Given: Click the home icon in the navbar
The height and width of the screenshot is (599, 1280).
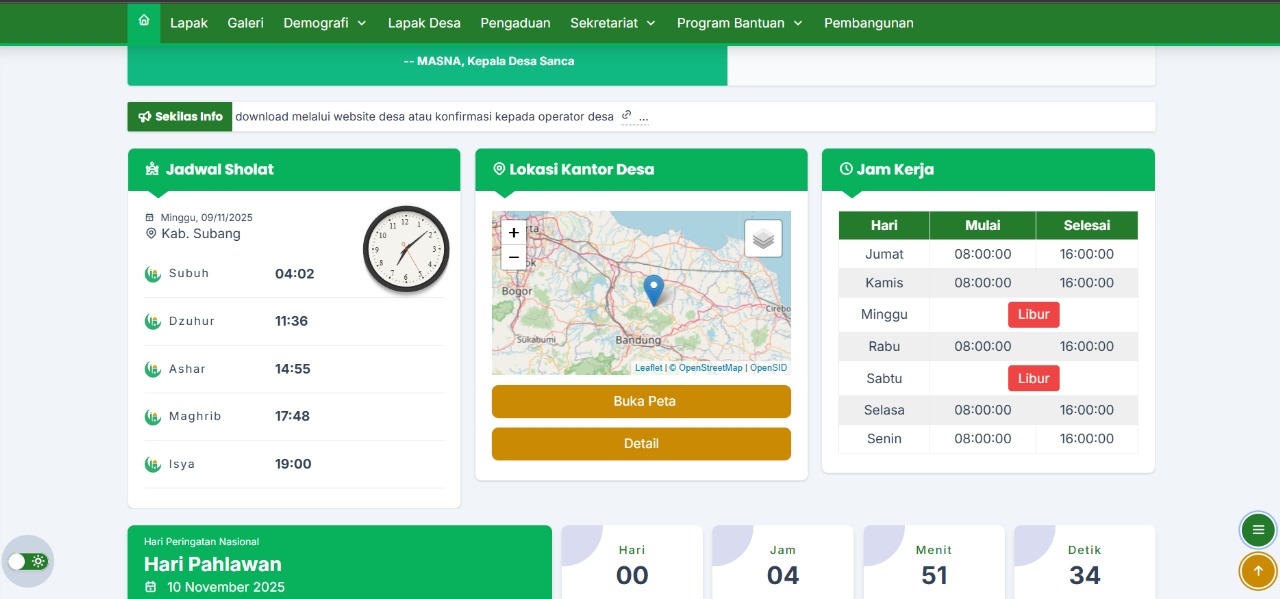Looking at the screenshot, I should [144, 22].
